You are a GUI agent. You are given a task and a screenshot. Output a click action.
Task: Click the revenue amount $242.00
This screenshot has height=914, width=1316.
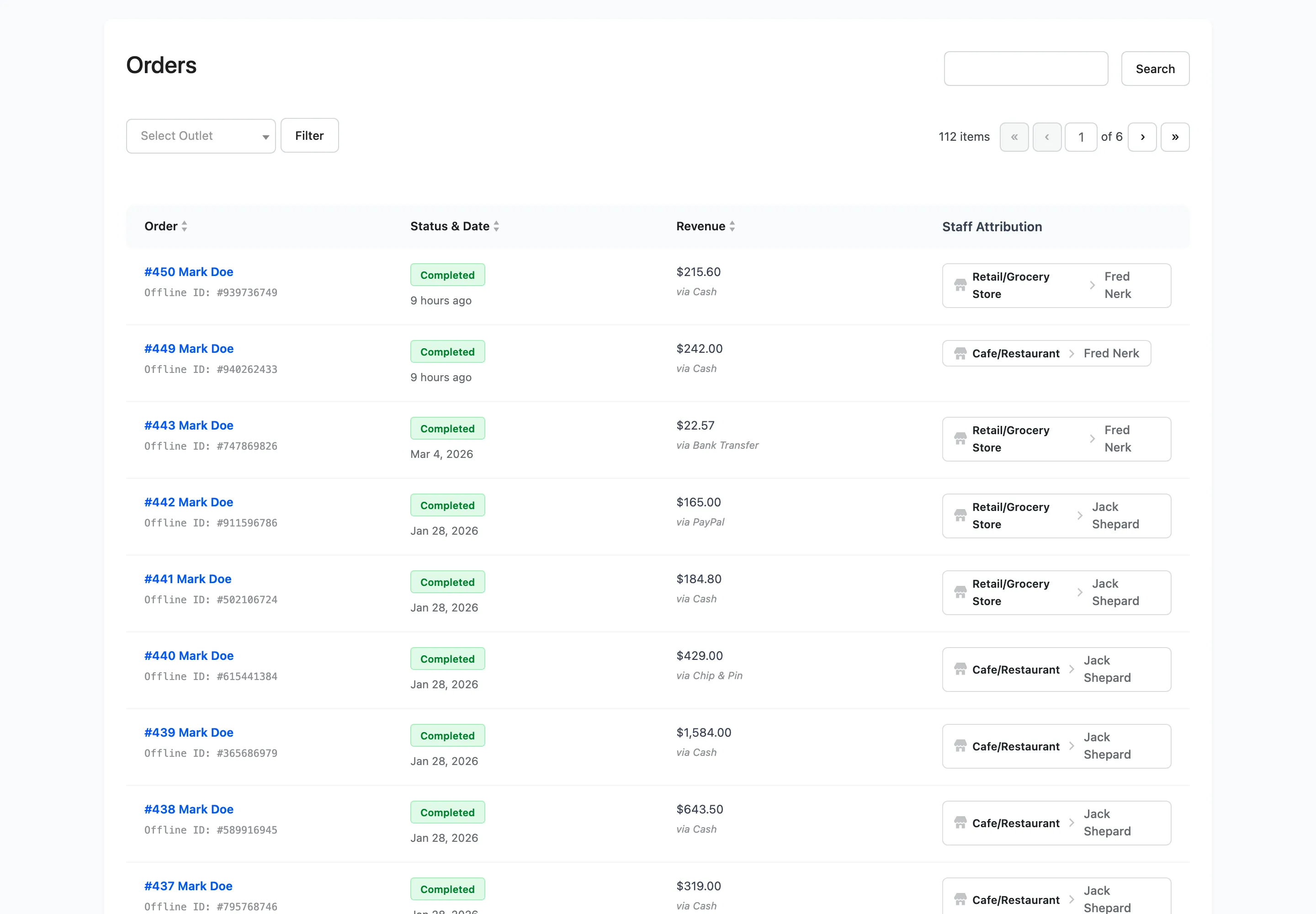point(699,349)
